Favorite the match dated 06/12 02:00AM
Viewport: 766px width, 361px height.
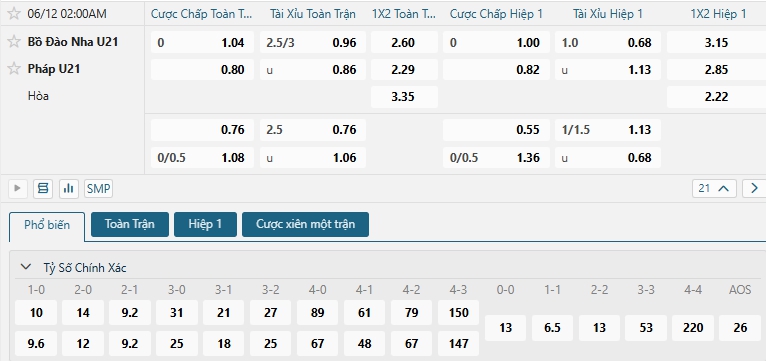[14, 14]
